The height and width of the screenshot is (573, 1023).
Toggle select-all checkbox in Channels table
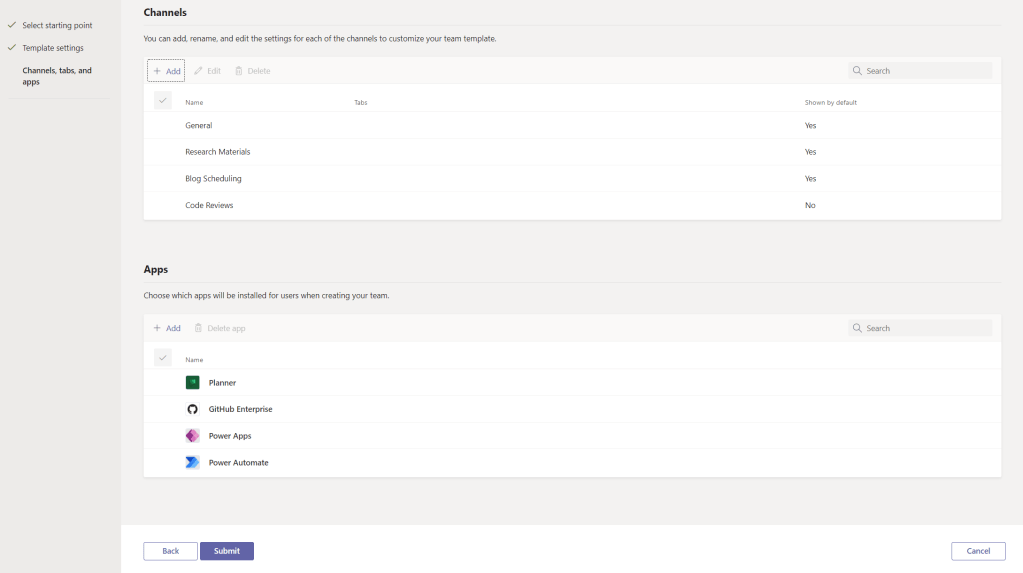pos(163,101)
